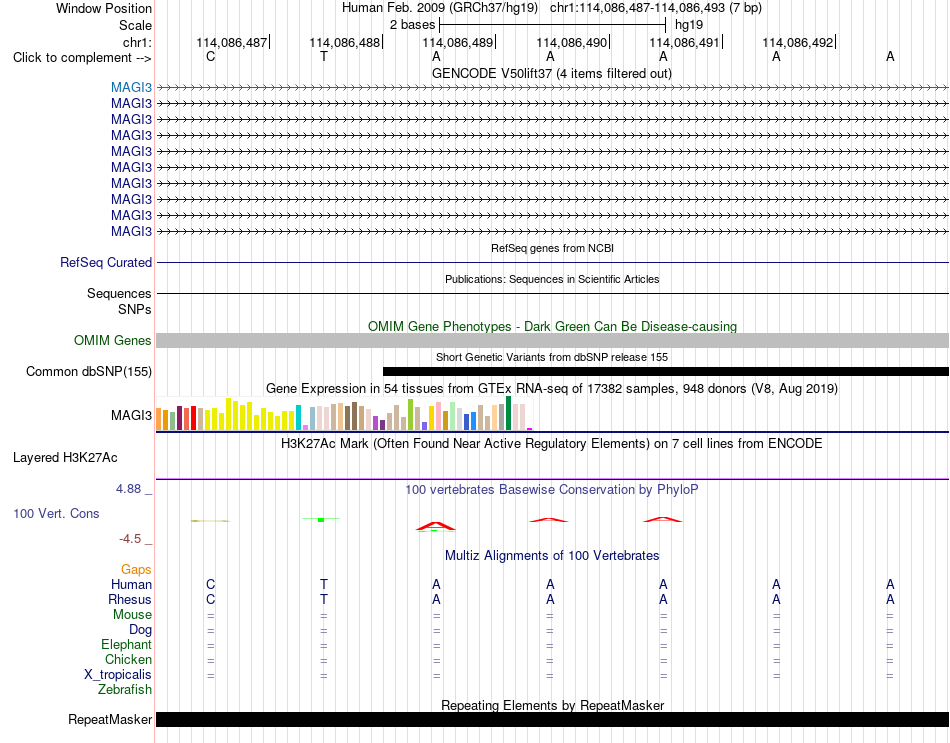Click base T in the Rhesus alignment row

coord(324,599)
